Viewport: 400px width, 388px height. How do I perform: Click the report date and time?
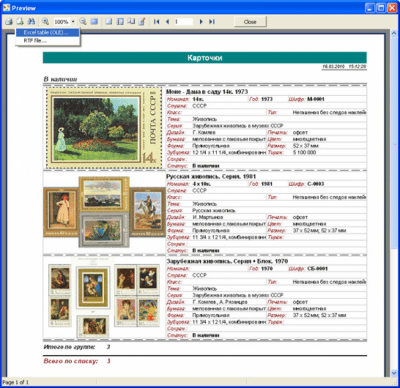point(344,66)
